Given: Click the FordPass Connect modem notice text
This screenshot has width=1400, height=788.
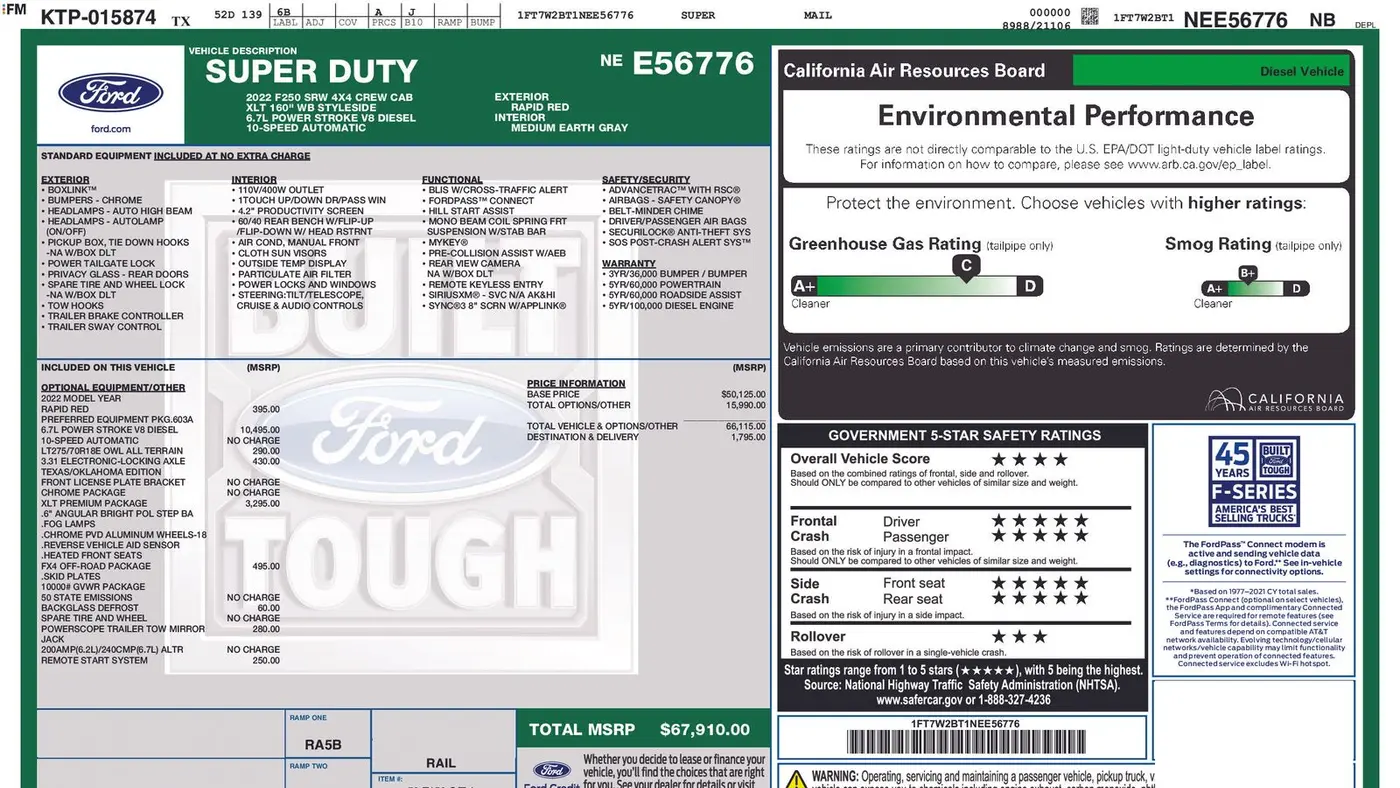Looking at the screenshot, I should pos(1254,558).
